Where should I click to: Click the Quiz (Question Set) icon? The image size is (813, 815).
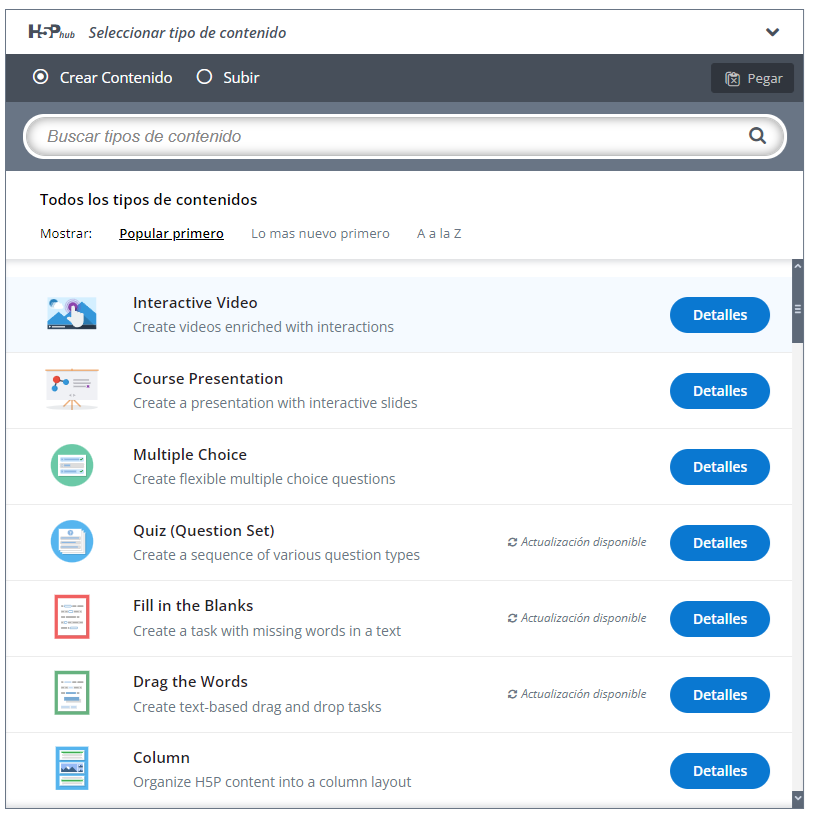[71, 542]
